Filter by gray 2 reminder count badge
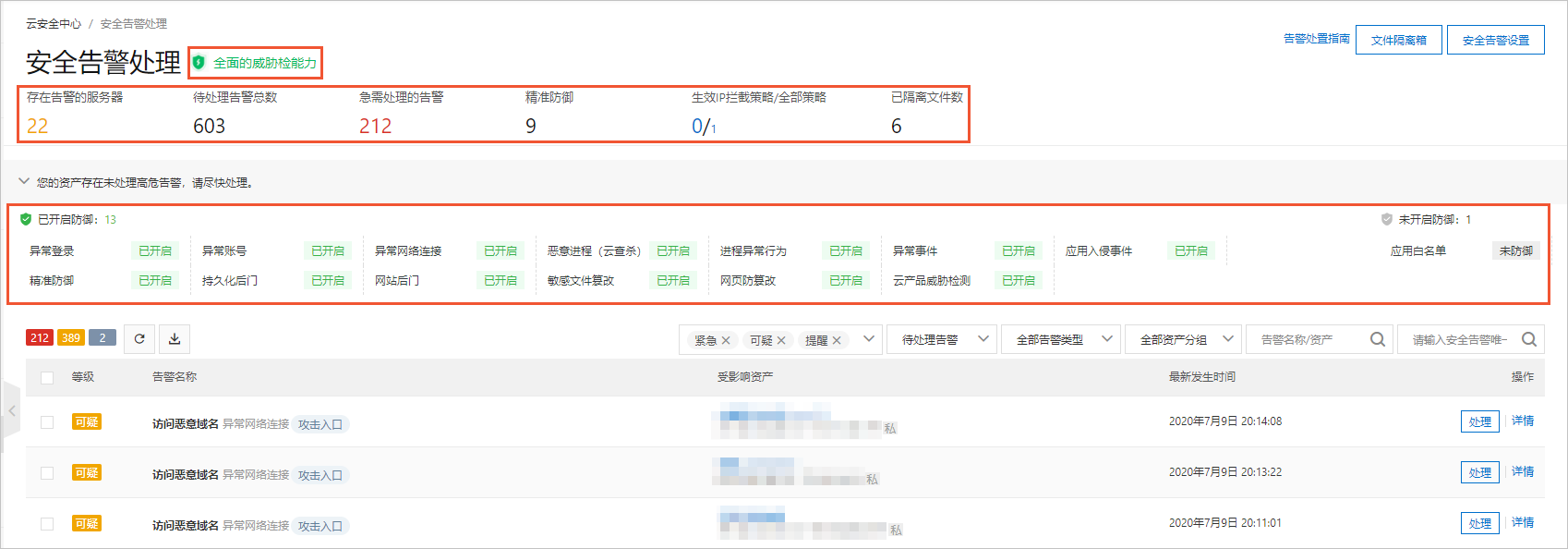Viewport: 1568px width, 549px height. click(x=103, y=337)
